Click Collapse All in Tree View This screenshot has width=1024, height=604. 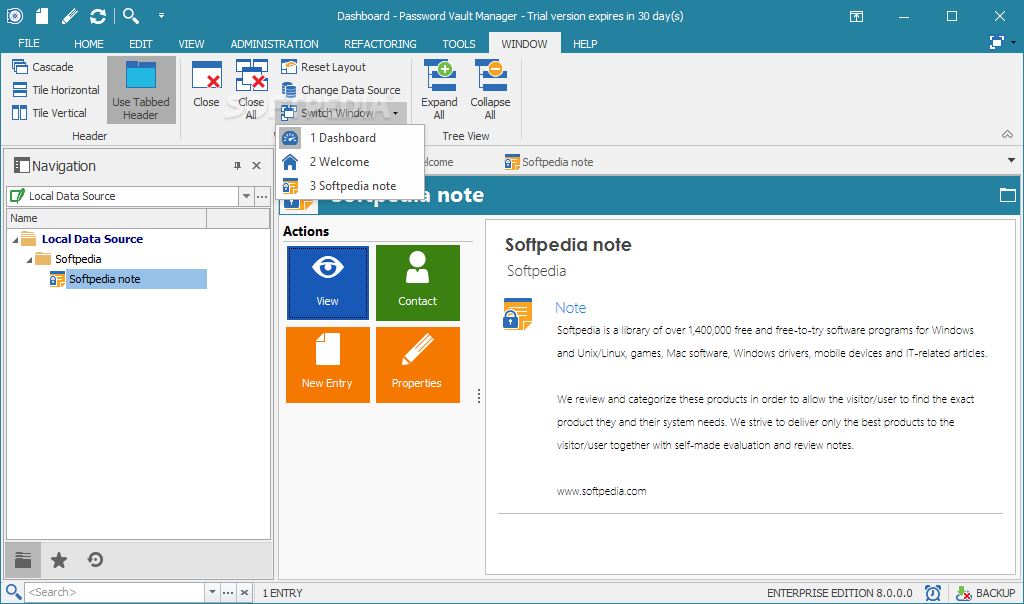pyautogui.click(x=490, y=90)
